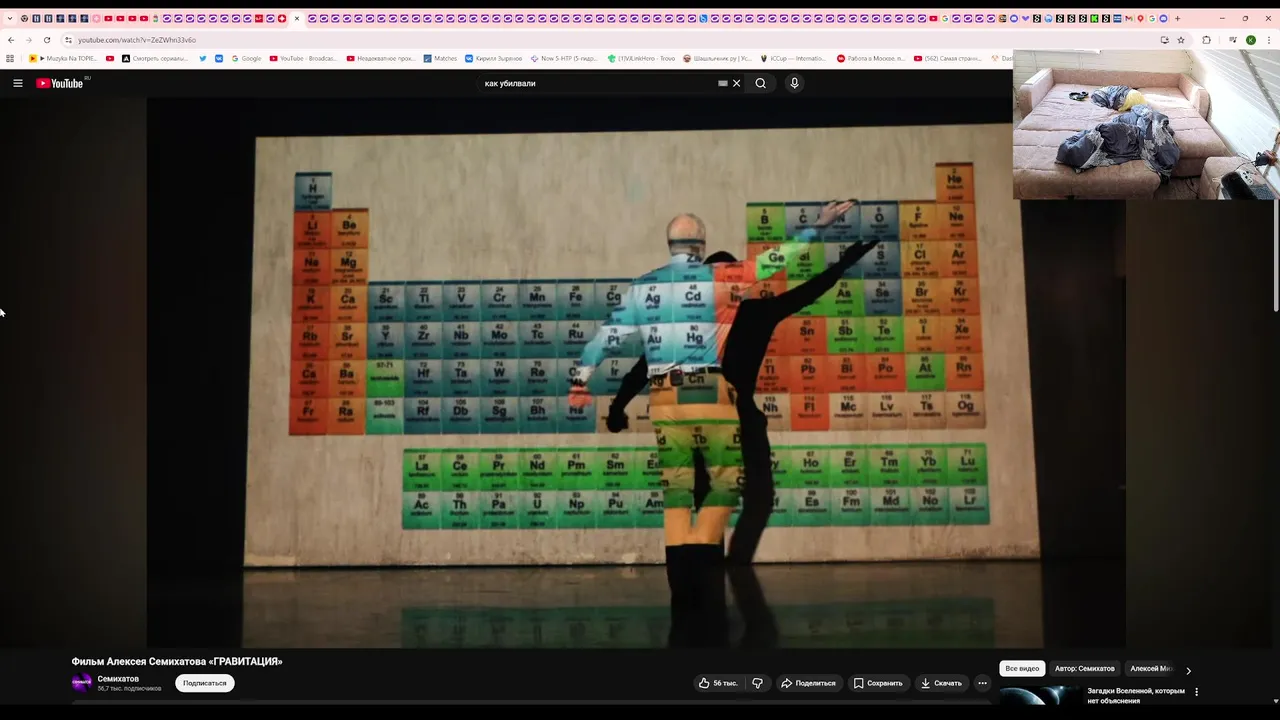Open the Twitter bird bookmark icon

click(x=203, y=58)
